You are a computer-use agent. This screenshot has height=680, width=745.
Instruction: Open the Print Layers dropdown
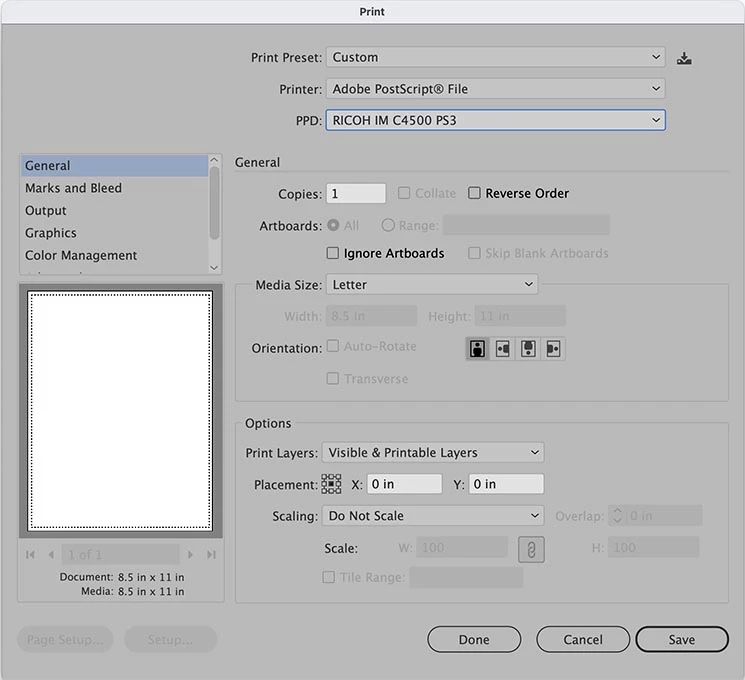(433, 452)
